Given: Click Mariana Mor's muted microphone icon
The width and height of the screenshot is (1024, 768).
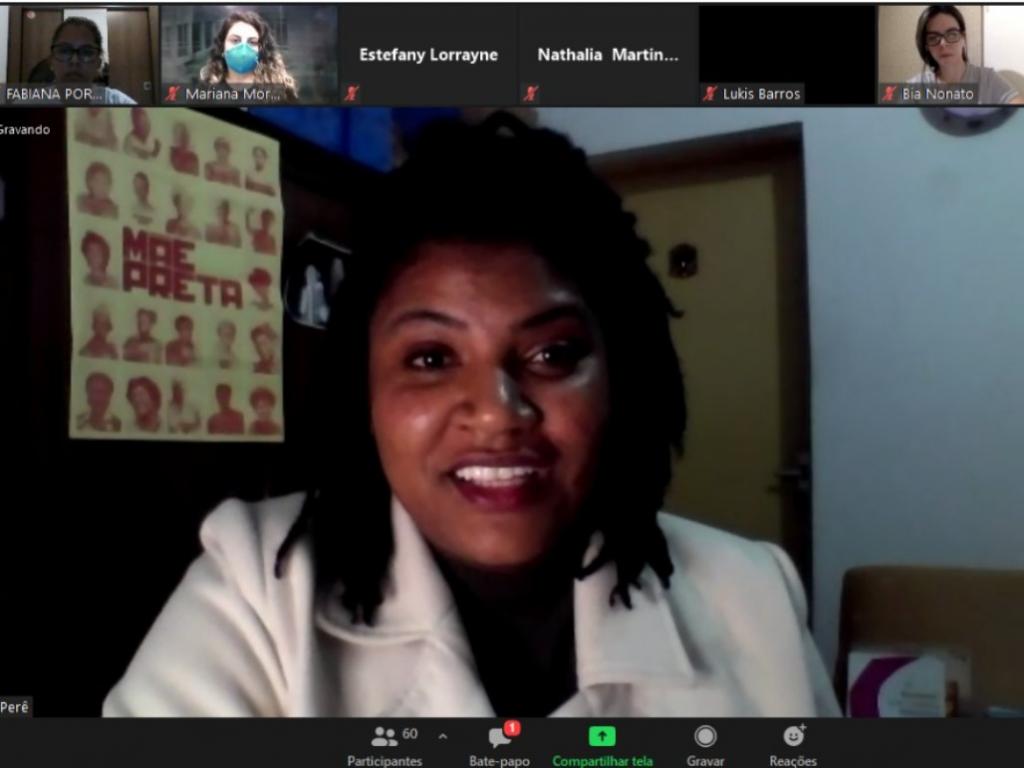Looking at the screenshot, I should [172, 93].
